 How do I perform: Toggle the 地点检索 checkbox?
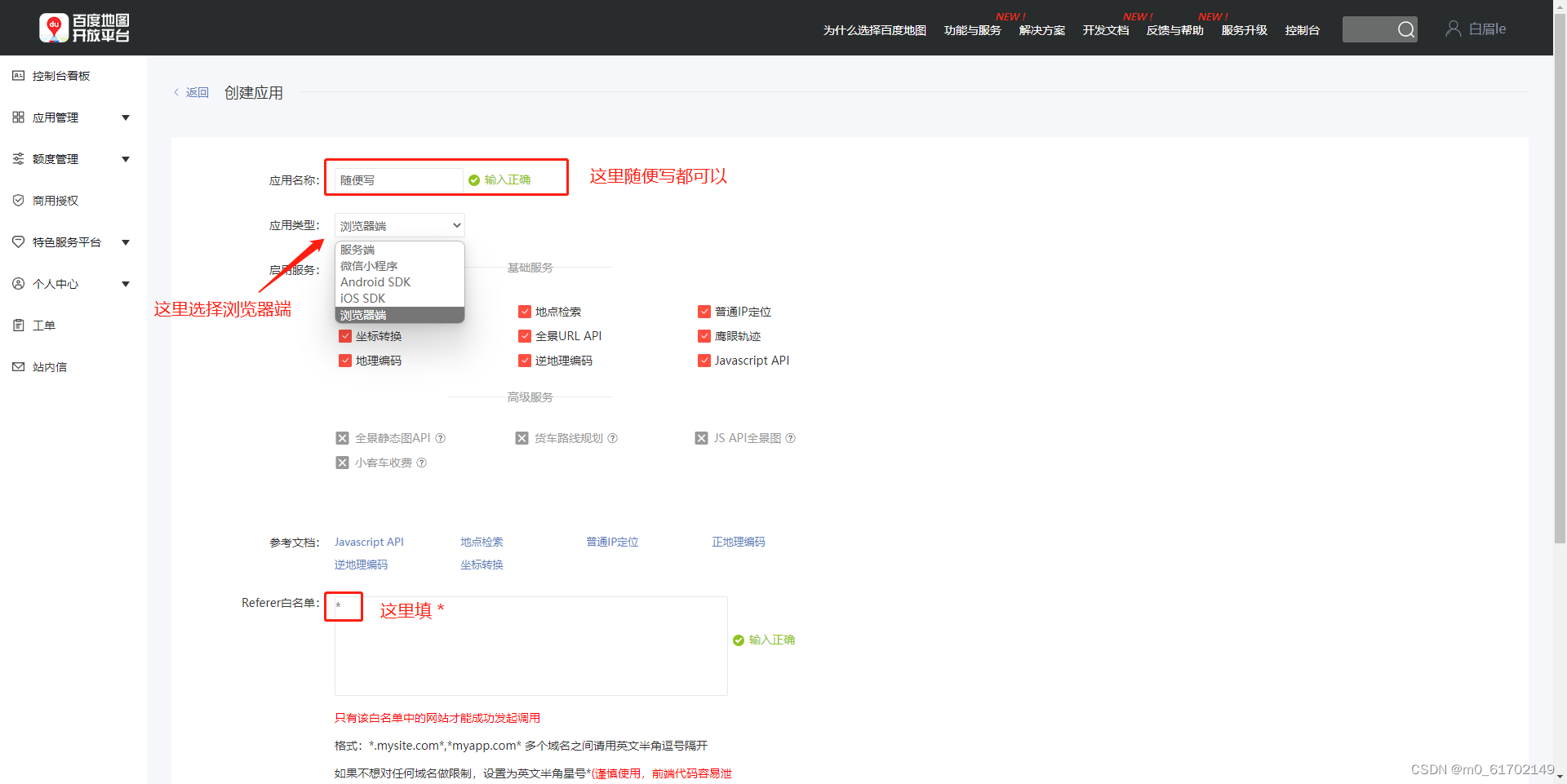pos(525,312)
